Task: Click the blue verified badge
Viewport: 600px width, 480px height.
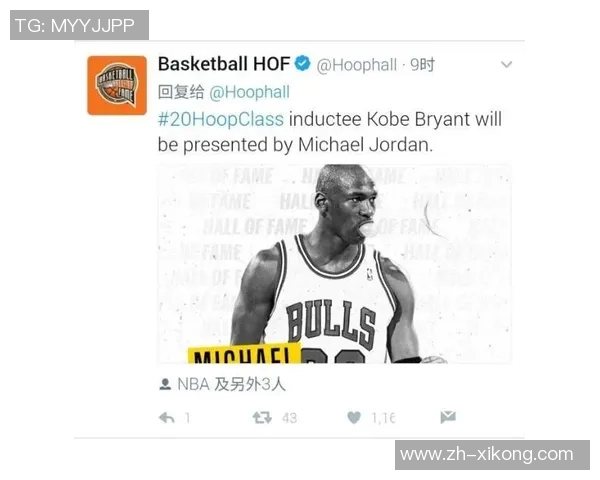Action: pos(303,64)
